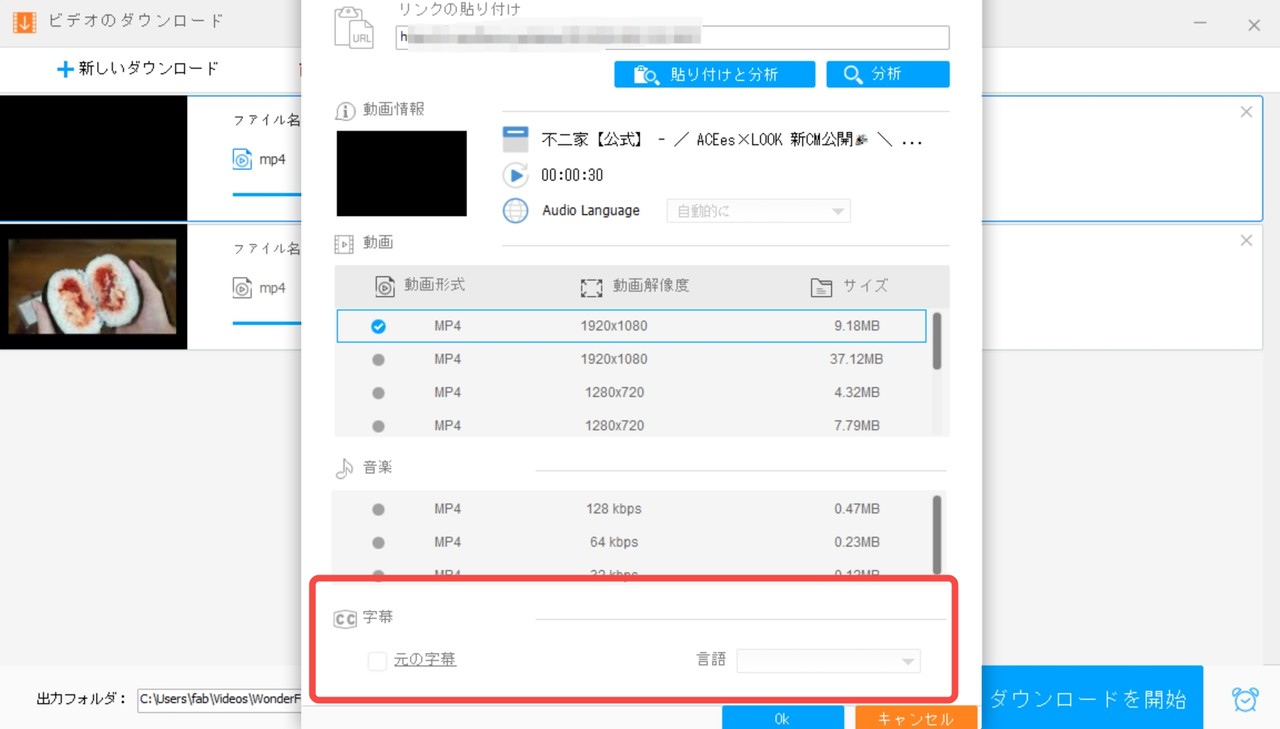The image size is (1280, 729).
Task: Click the alarm clock icon bottom right
Action: (x=1244, y=700)
